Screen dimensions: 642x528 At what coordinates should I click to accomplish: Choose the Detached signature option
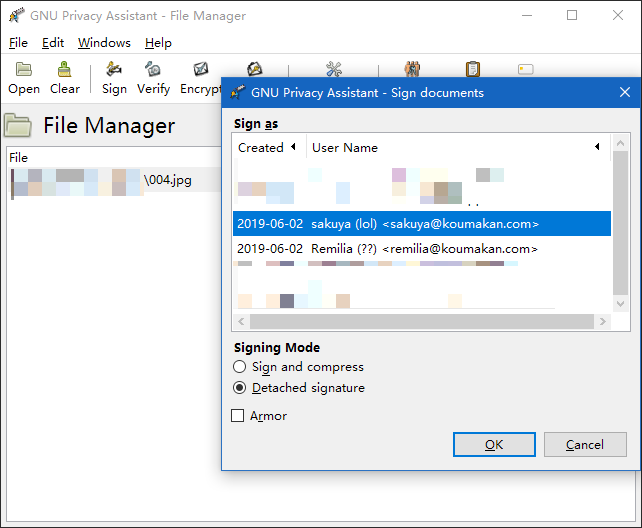(239, 388)
